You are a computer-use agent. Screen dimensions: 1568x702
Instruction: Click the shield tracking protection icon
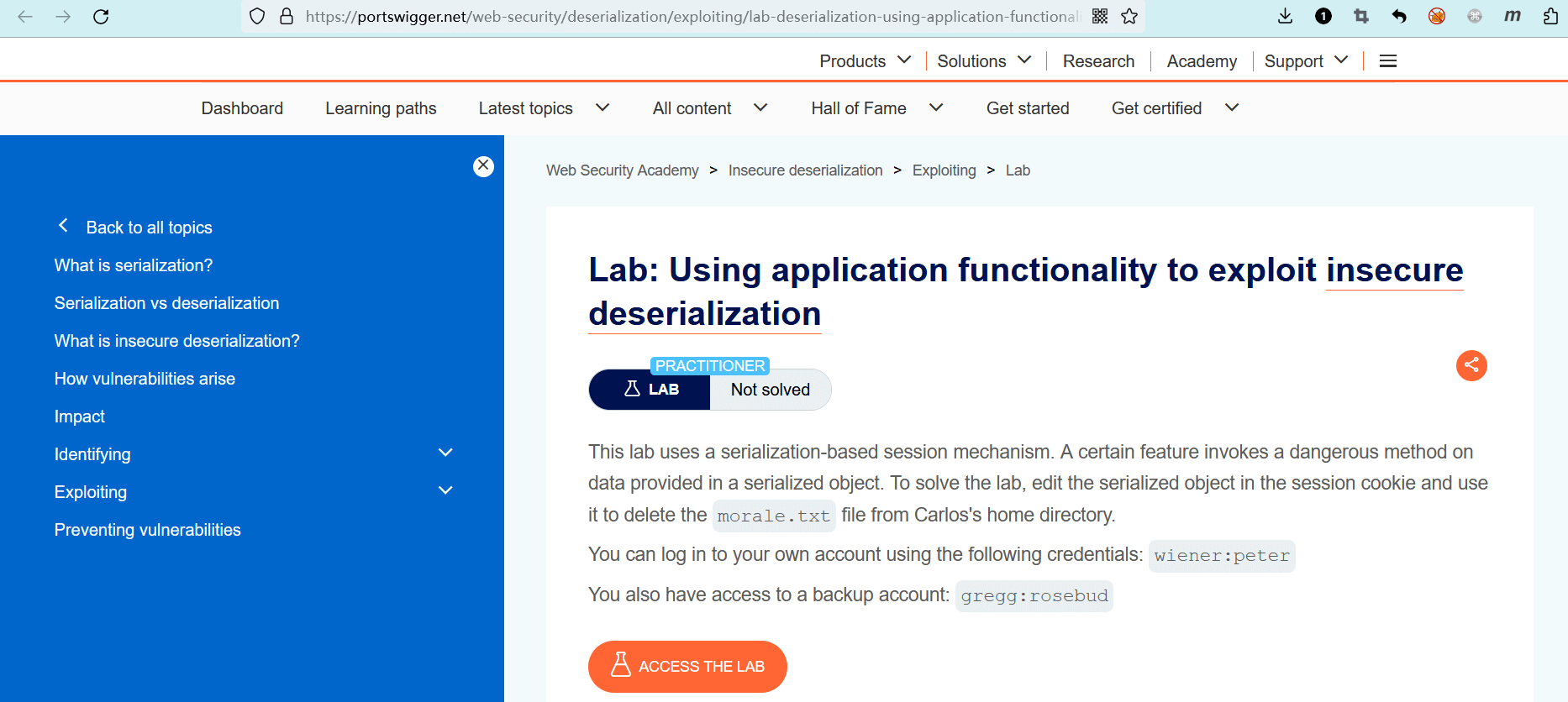tap(257, 17)
